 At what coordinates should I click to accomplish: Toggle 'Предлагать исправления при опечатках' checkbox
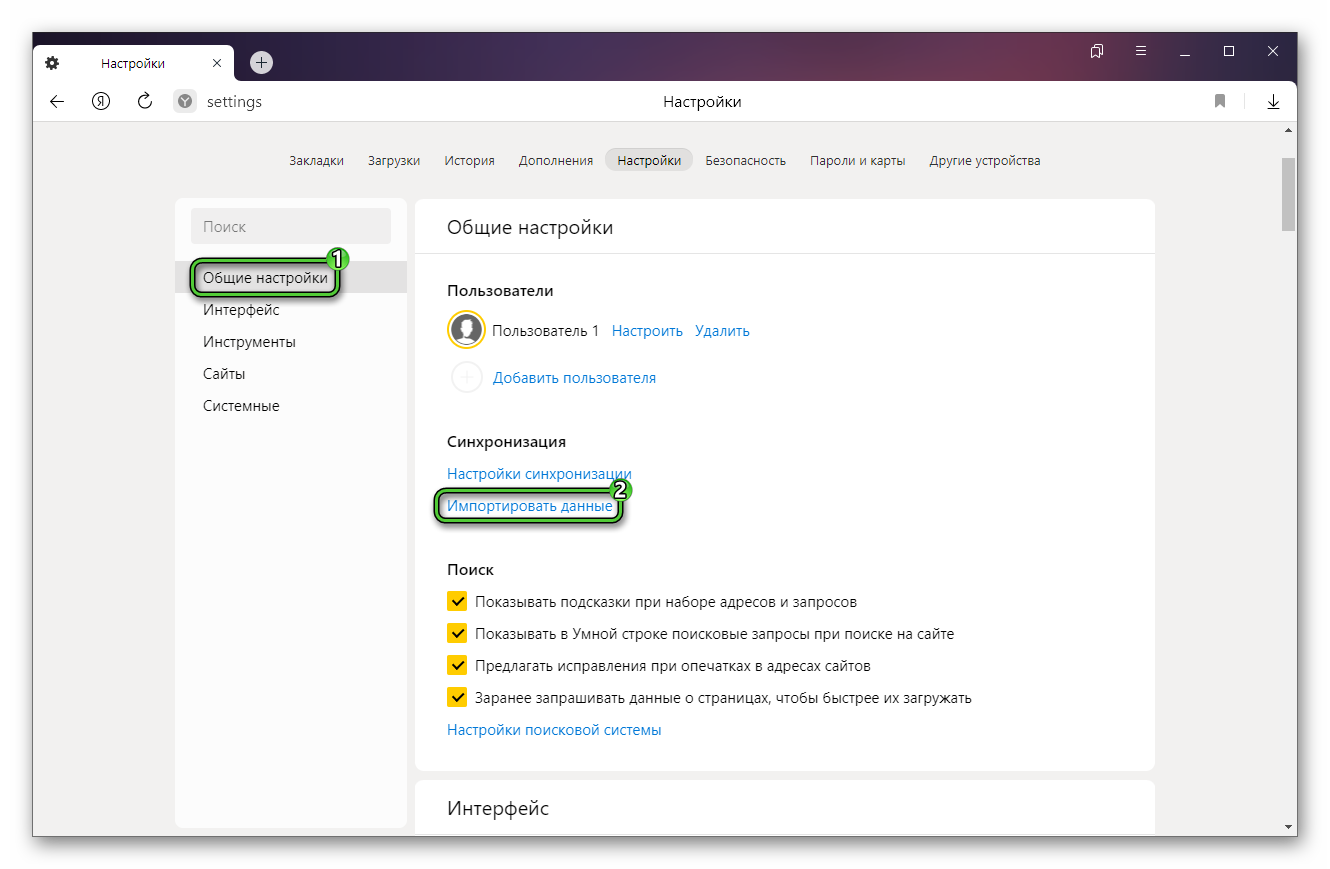(457, 666)
